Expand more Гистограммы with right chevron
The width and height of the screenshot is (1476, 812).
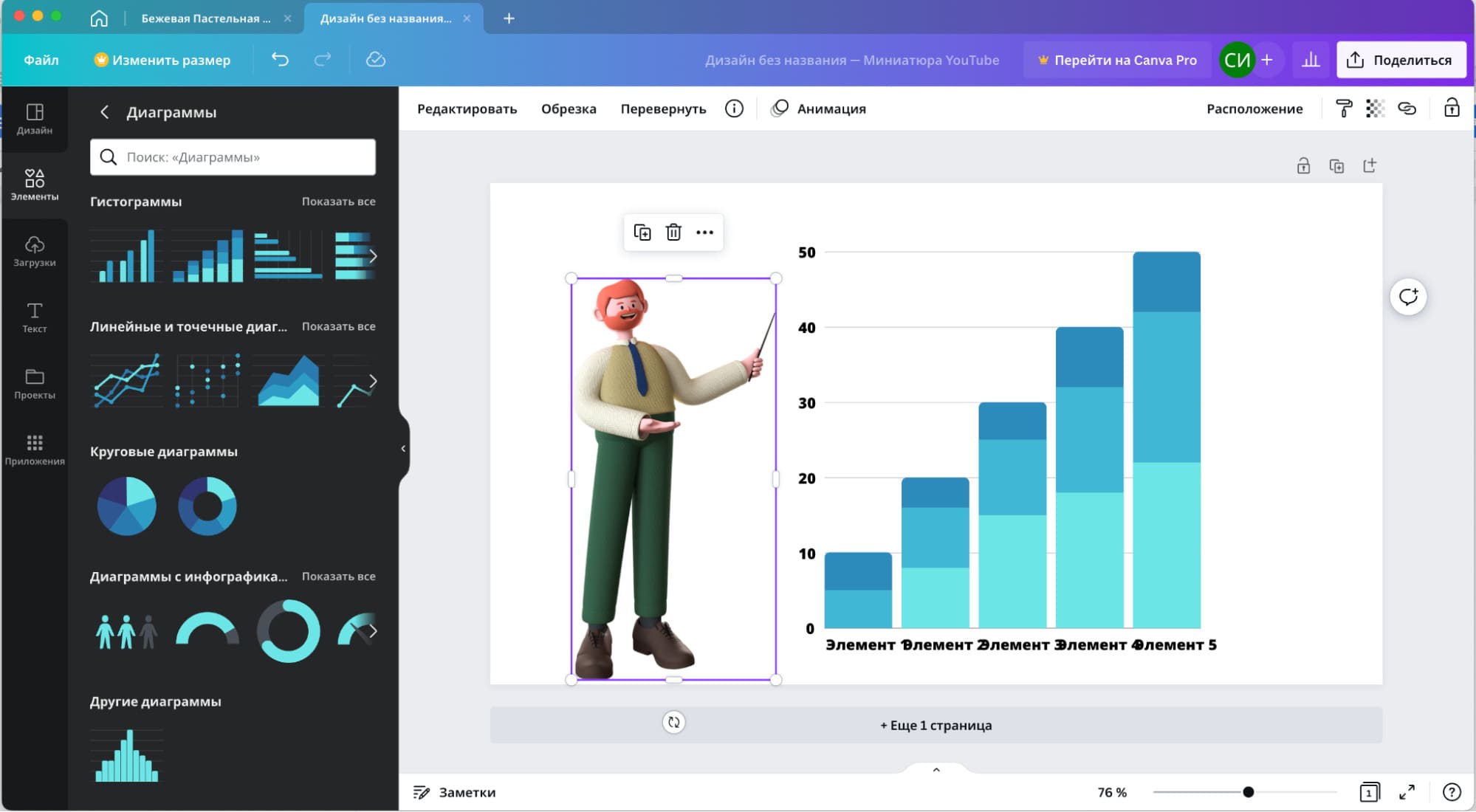373,256
